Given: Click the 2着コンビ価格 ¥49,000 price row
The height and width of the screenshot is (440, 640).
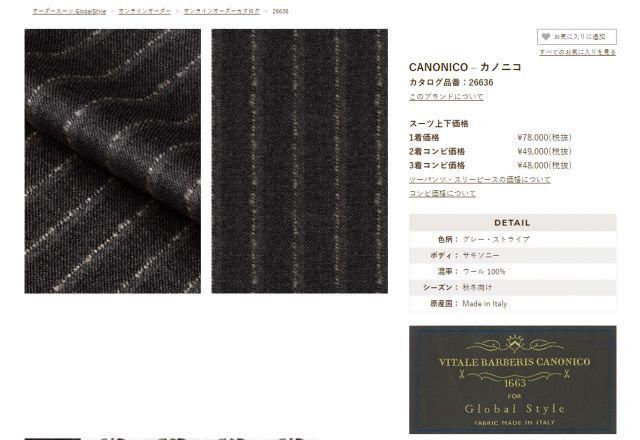Looking at the screenshot, I should 491,151.
